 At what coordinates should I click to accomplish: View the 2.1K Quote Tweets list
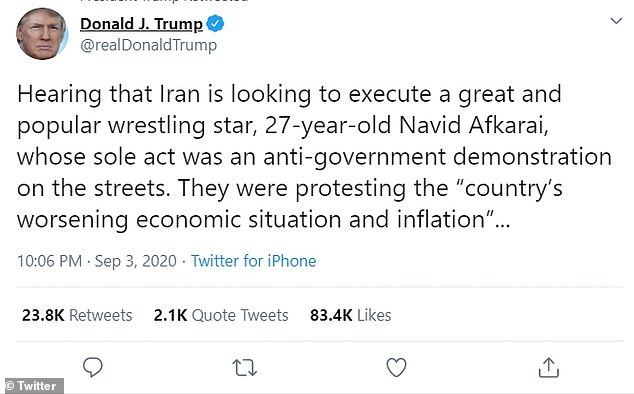(221, 315)
